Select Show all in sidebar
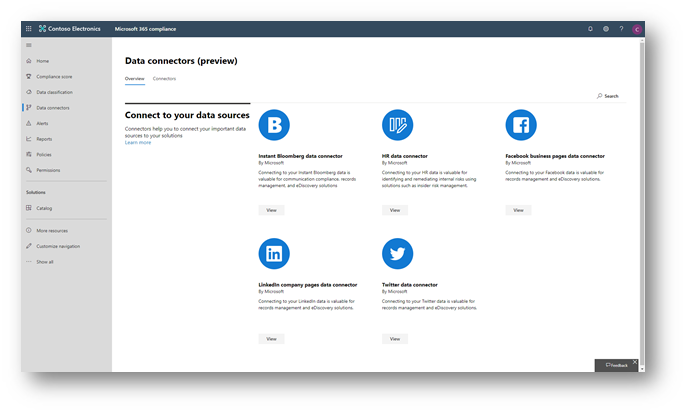Viewport: 687px width, 414px height. (45, 262)
